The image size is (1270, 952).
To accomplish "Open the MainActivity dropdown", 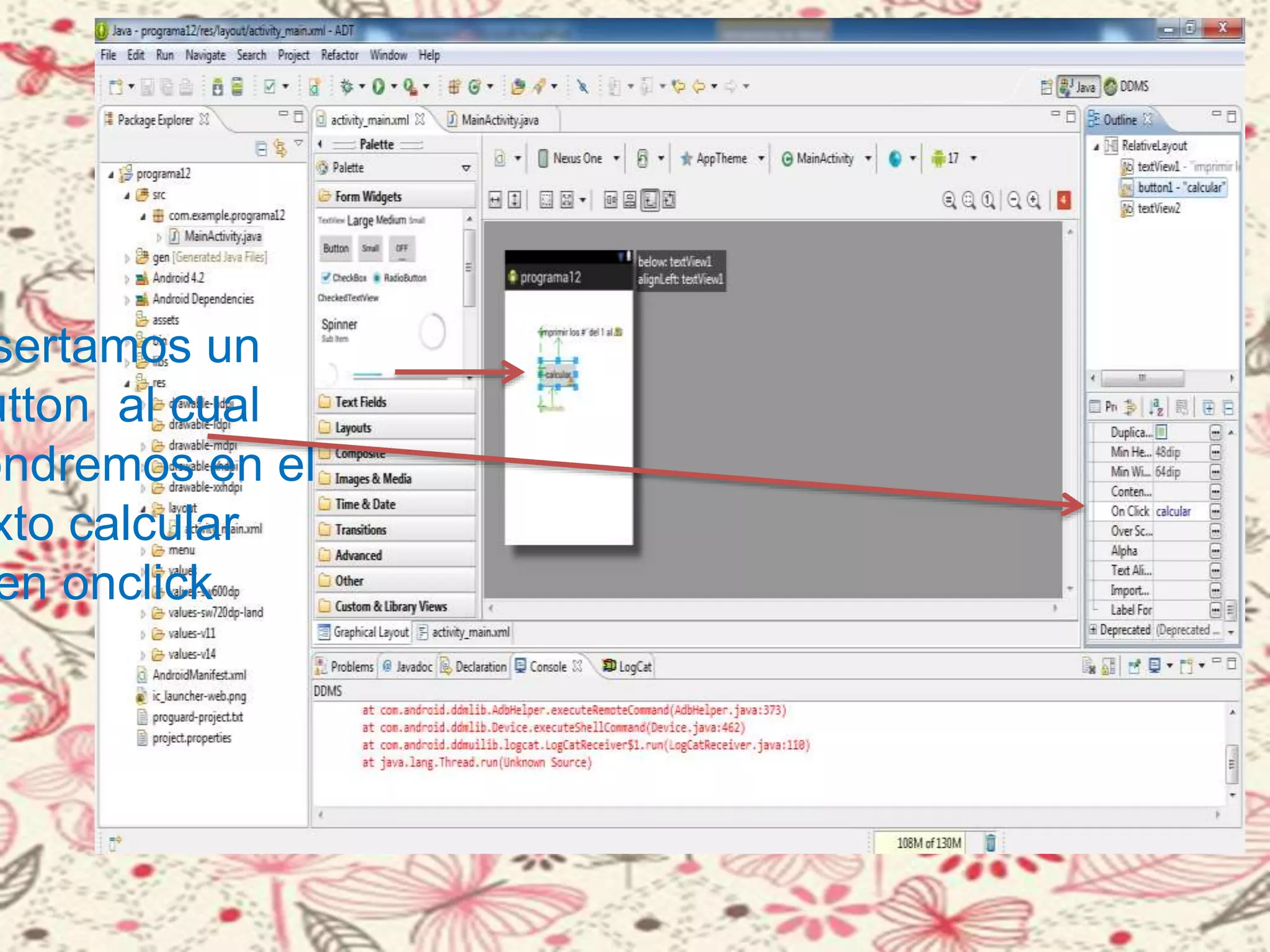I will click(x=827, y=159).
